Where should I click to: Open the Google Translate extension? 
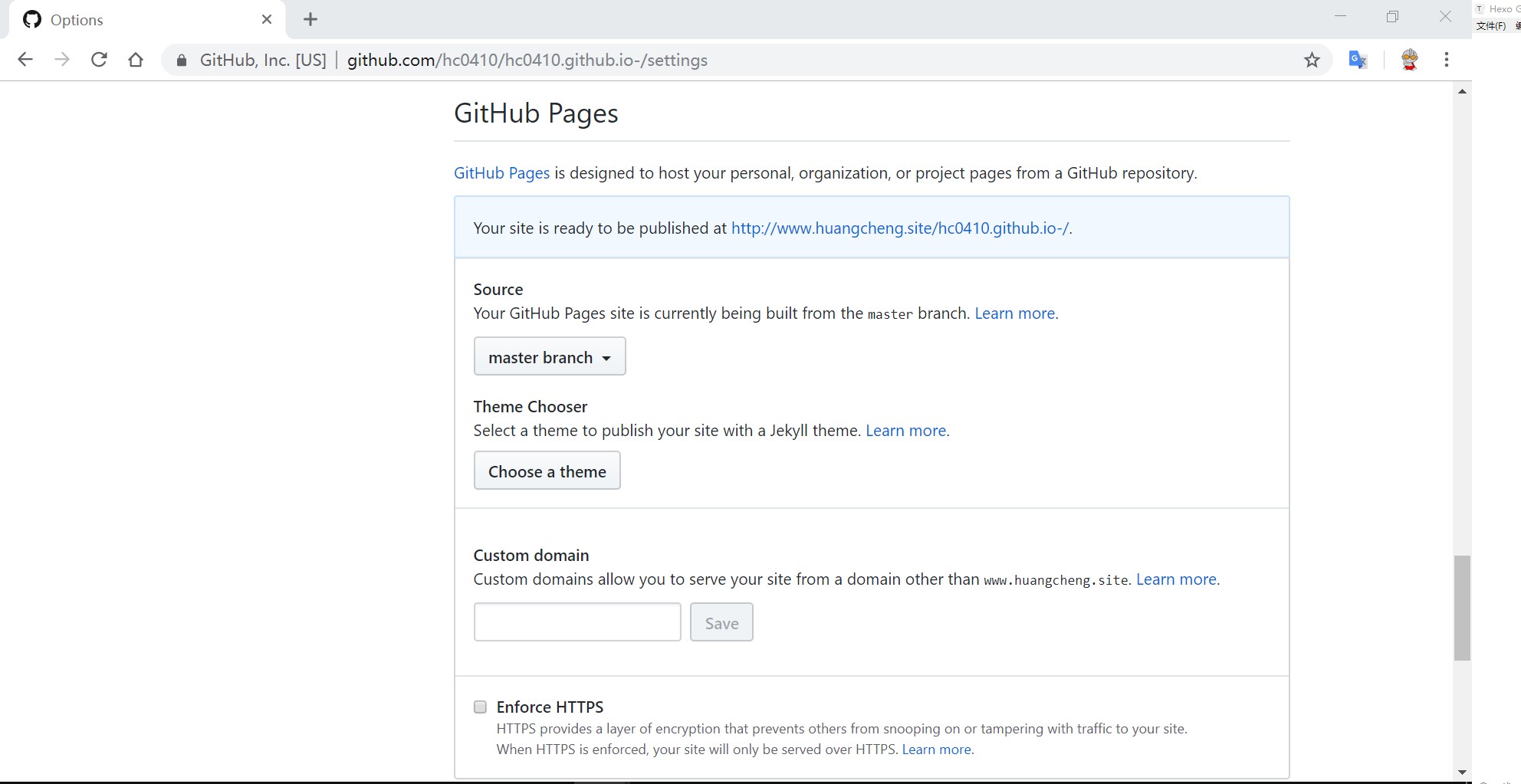[x=1358, y=60]
